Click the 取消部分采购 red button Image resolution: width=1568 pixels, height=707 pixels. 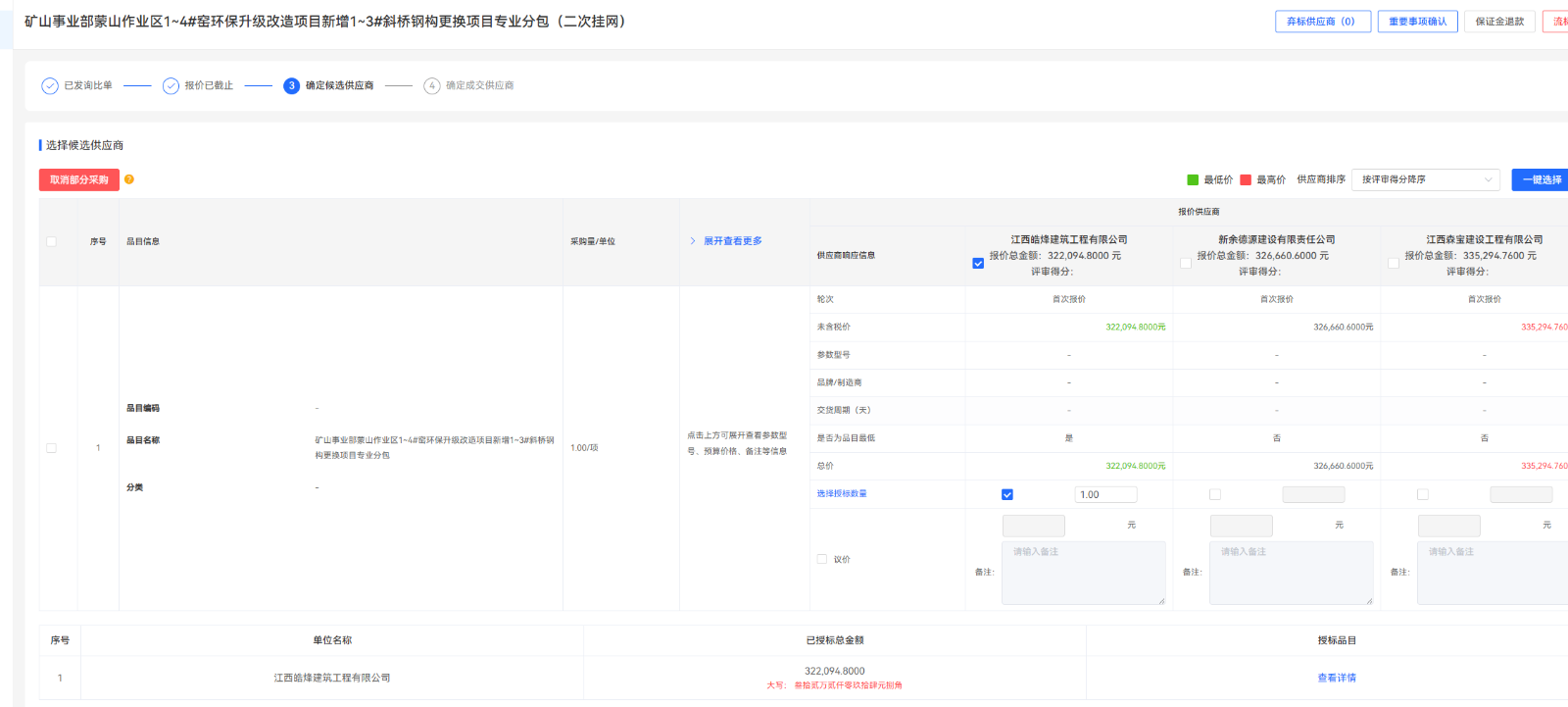click(79, 180)
